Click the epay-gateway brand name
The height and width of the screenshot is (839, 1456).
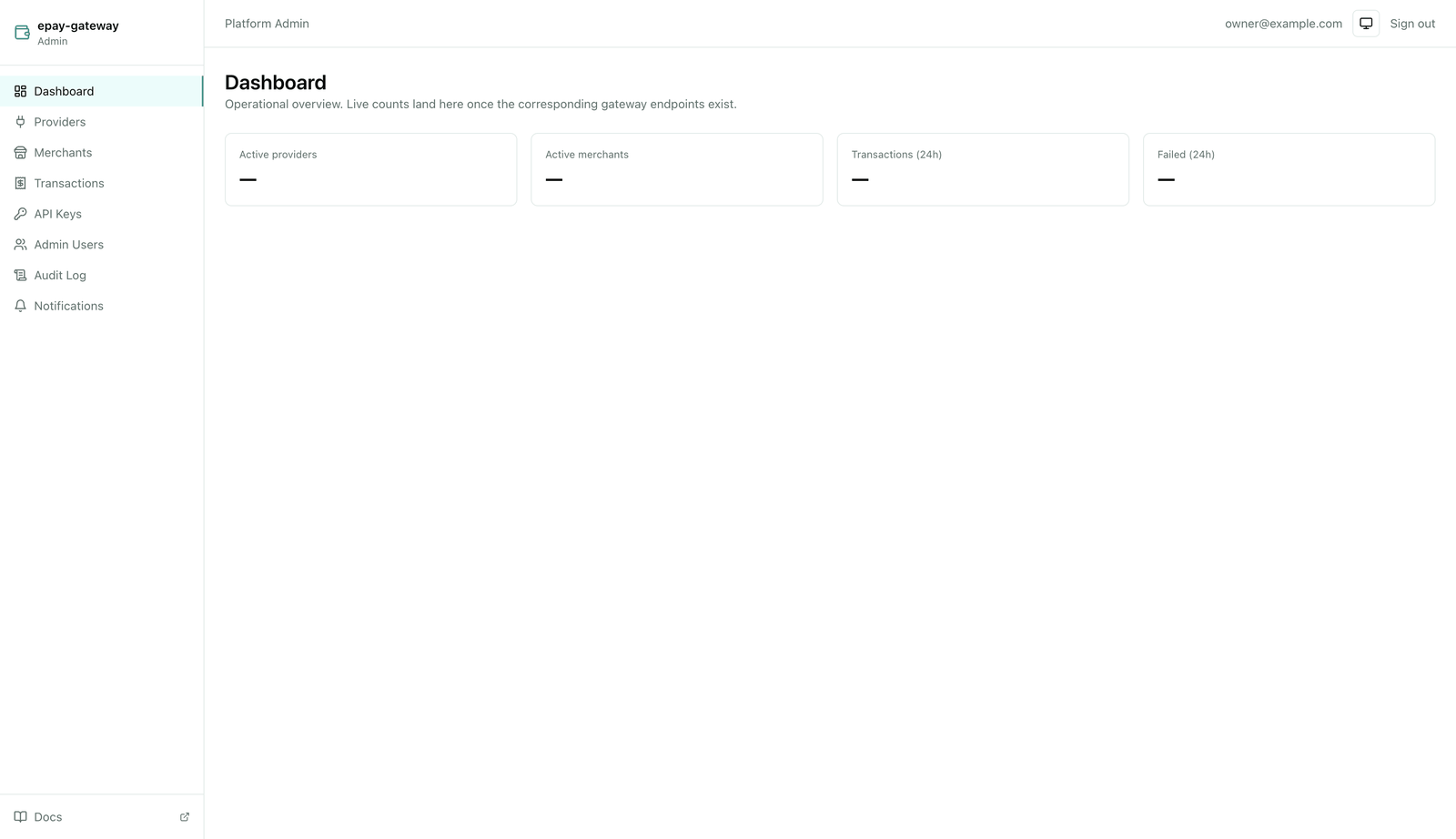coord(78,25)
